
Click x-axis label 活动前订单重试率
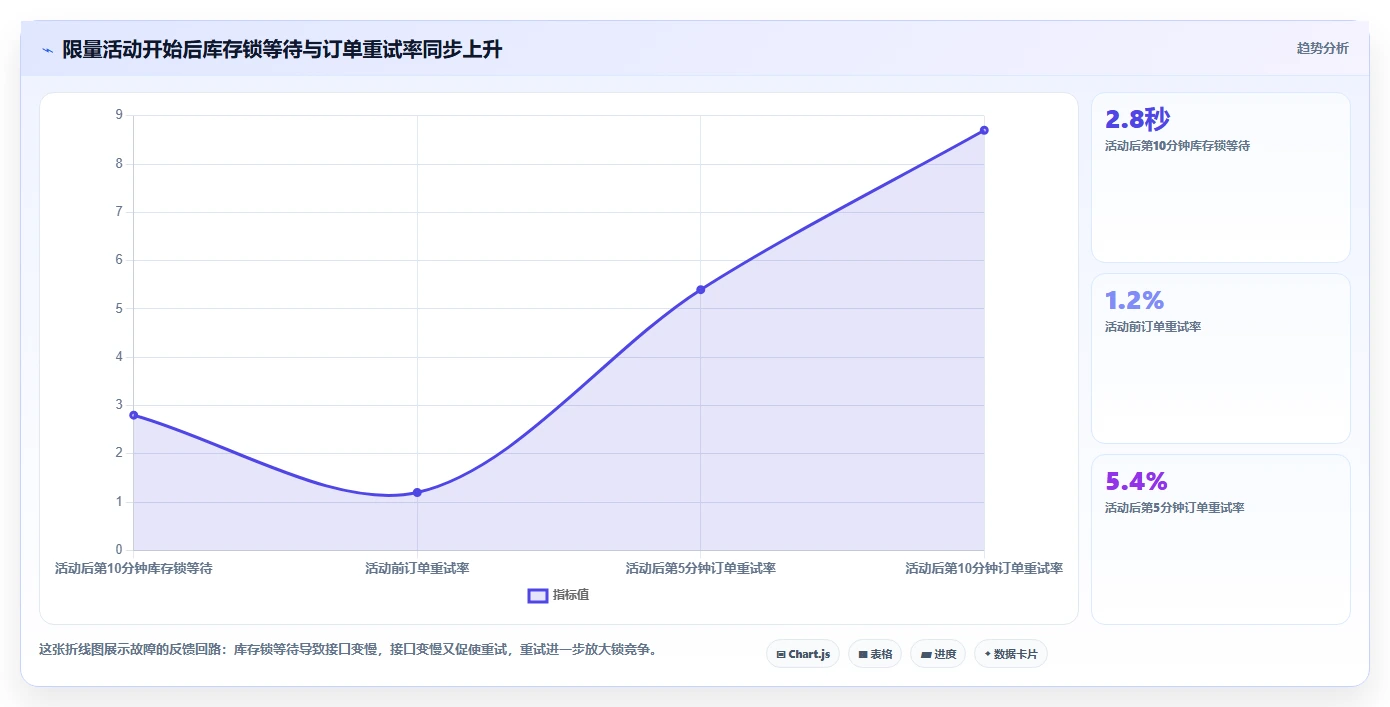click(417, 568)
